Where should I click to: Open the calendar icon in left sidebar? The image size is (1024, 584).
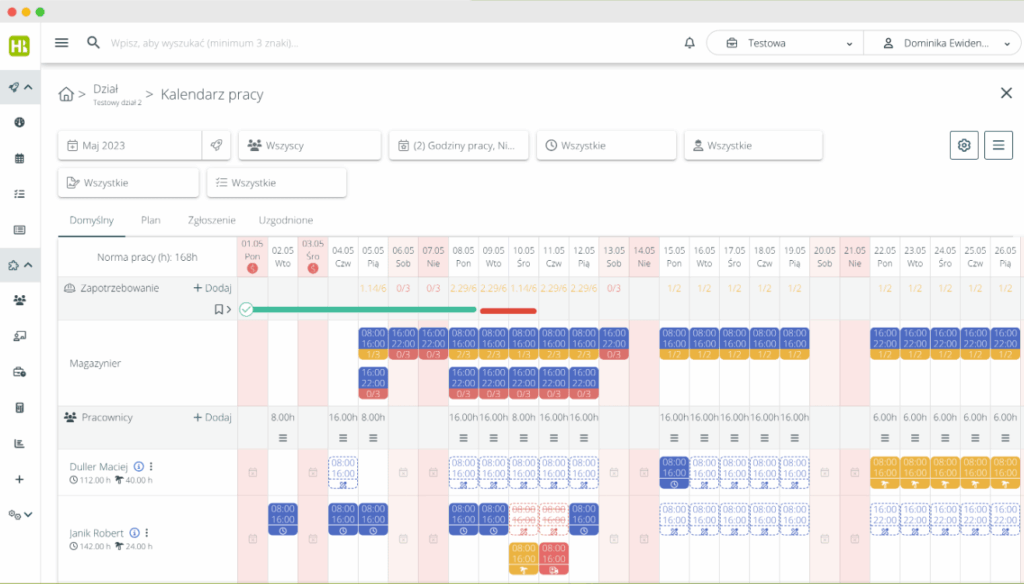coord(19,158)
